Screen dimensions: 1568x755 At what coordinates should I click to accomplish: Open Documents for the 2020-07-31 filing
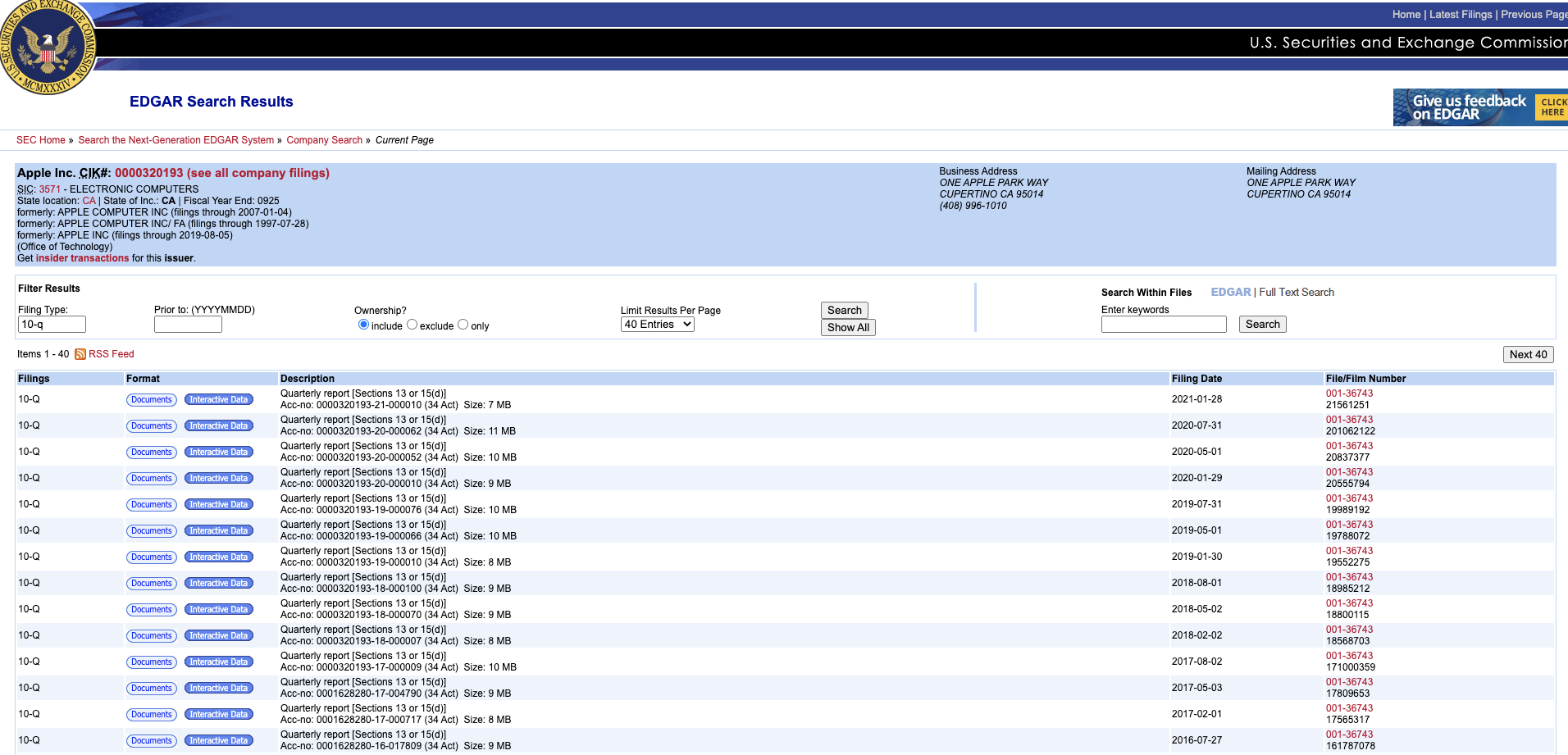pyautogui.click(x=152, y=426)
